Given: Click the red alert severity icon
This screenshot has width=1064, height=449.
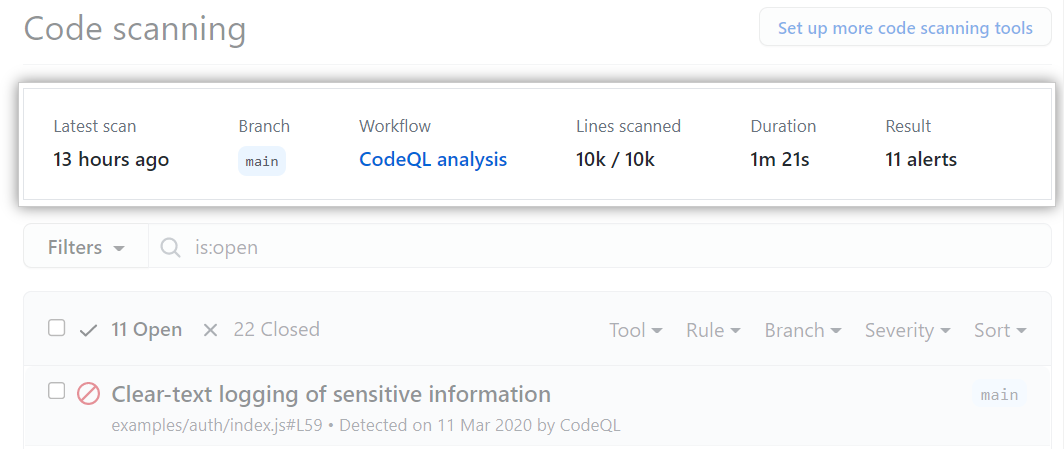Looking at the screenshot, I should (88, 394).
